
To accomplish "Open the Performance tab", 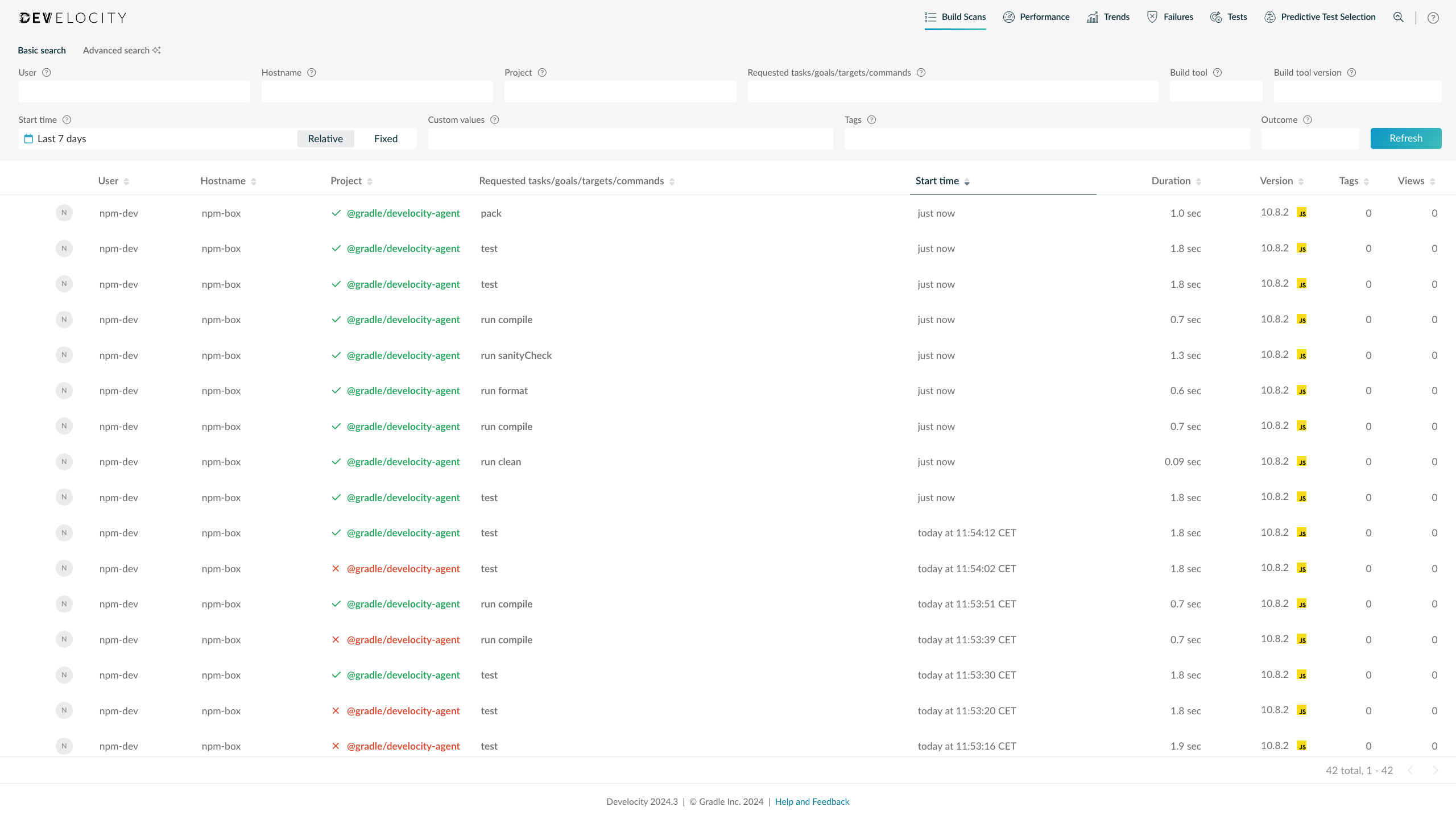I will click(x=1036, y=17).
